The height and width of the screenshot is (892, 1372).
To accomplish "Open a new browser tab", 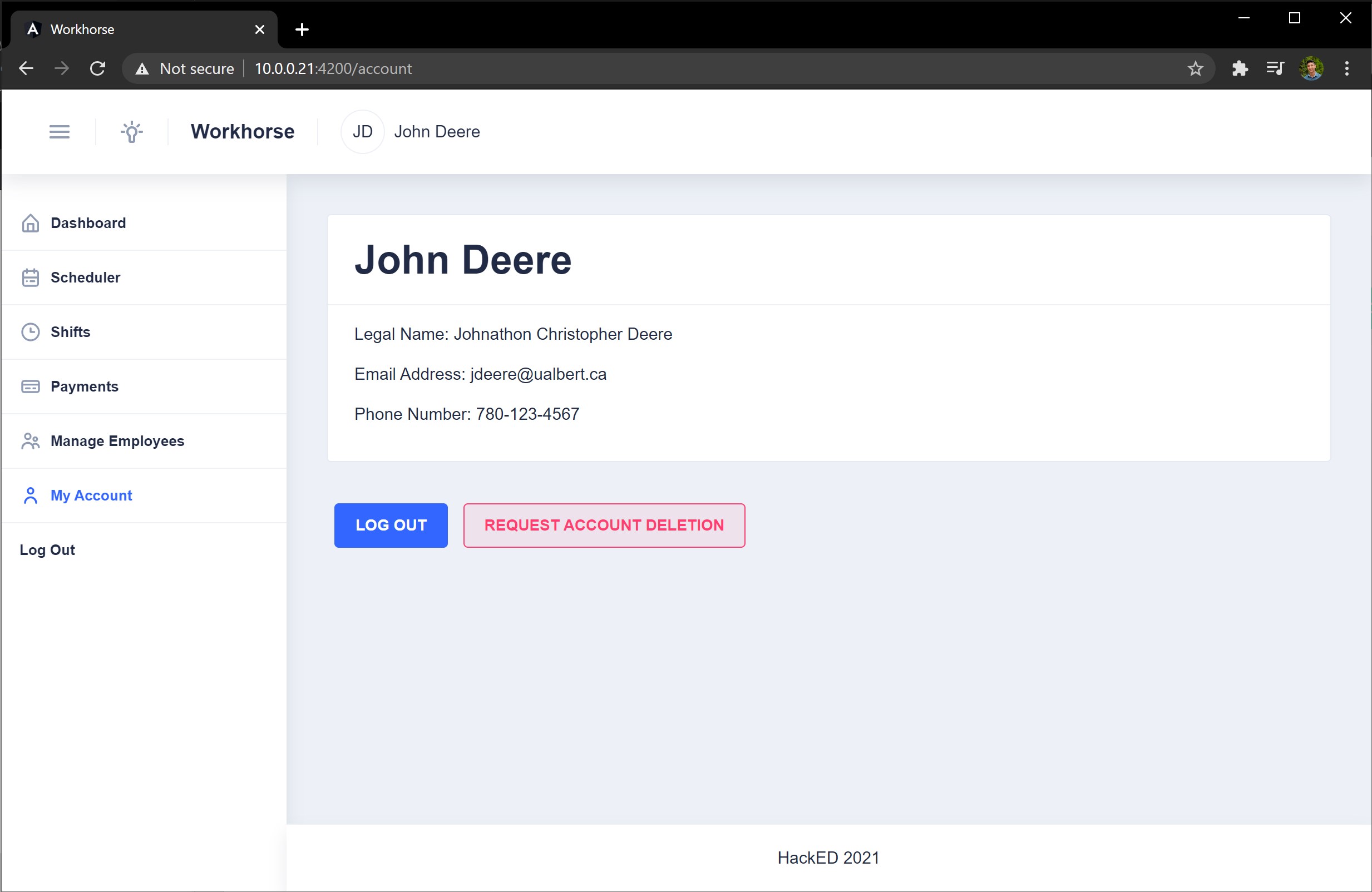I will coord(302,29).
